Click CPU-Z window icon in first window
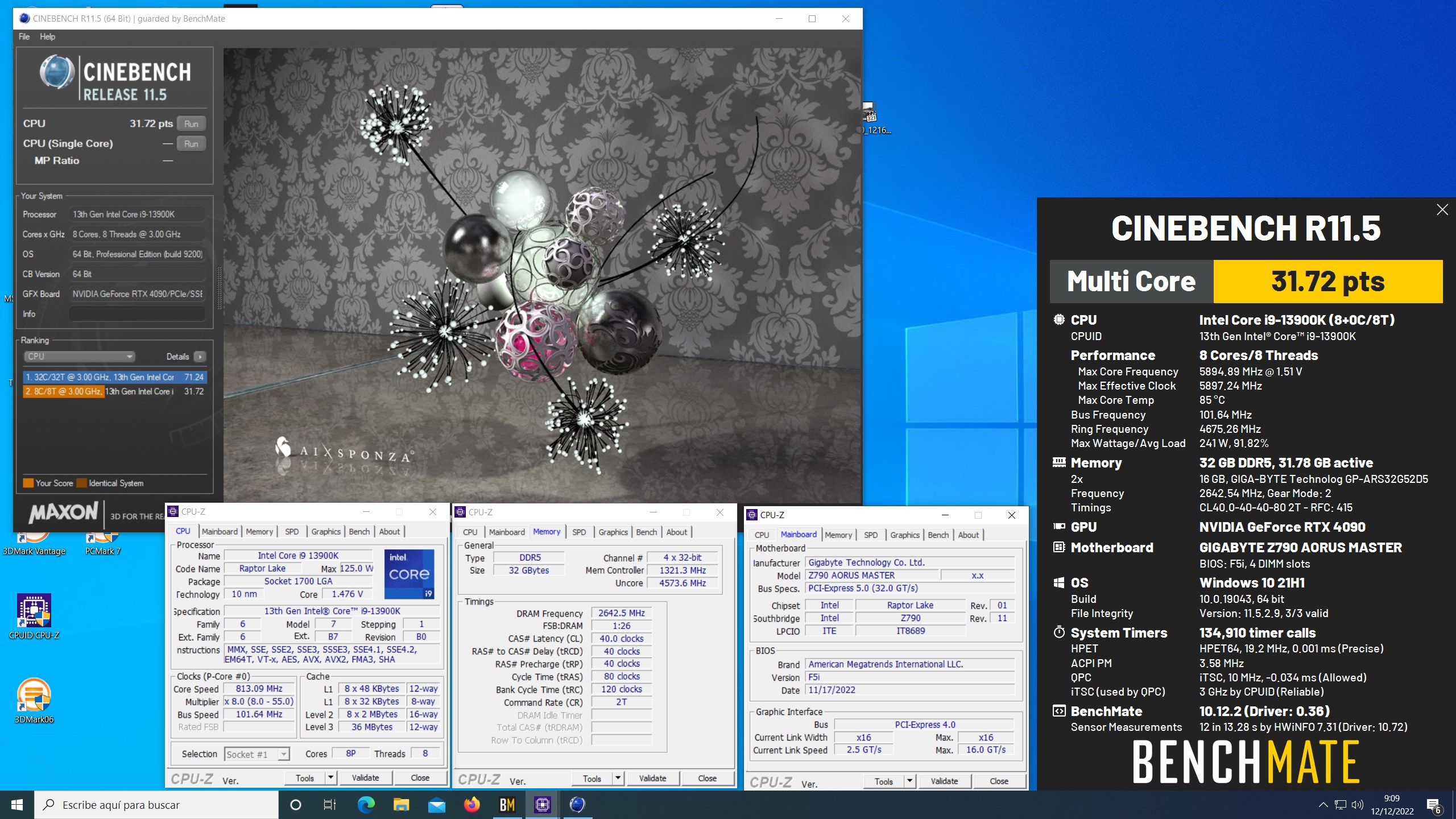The width and height of the screenshot is (1456, 819). pos(173,512)
